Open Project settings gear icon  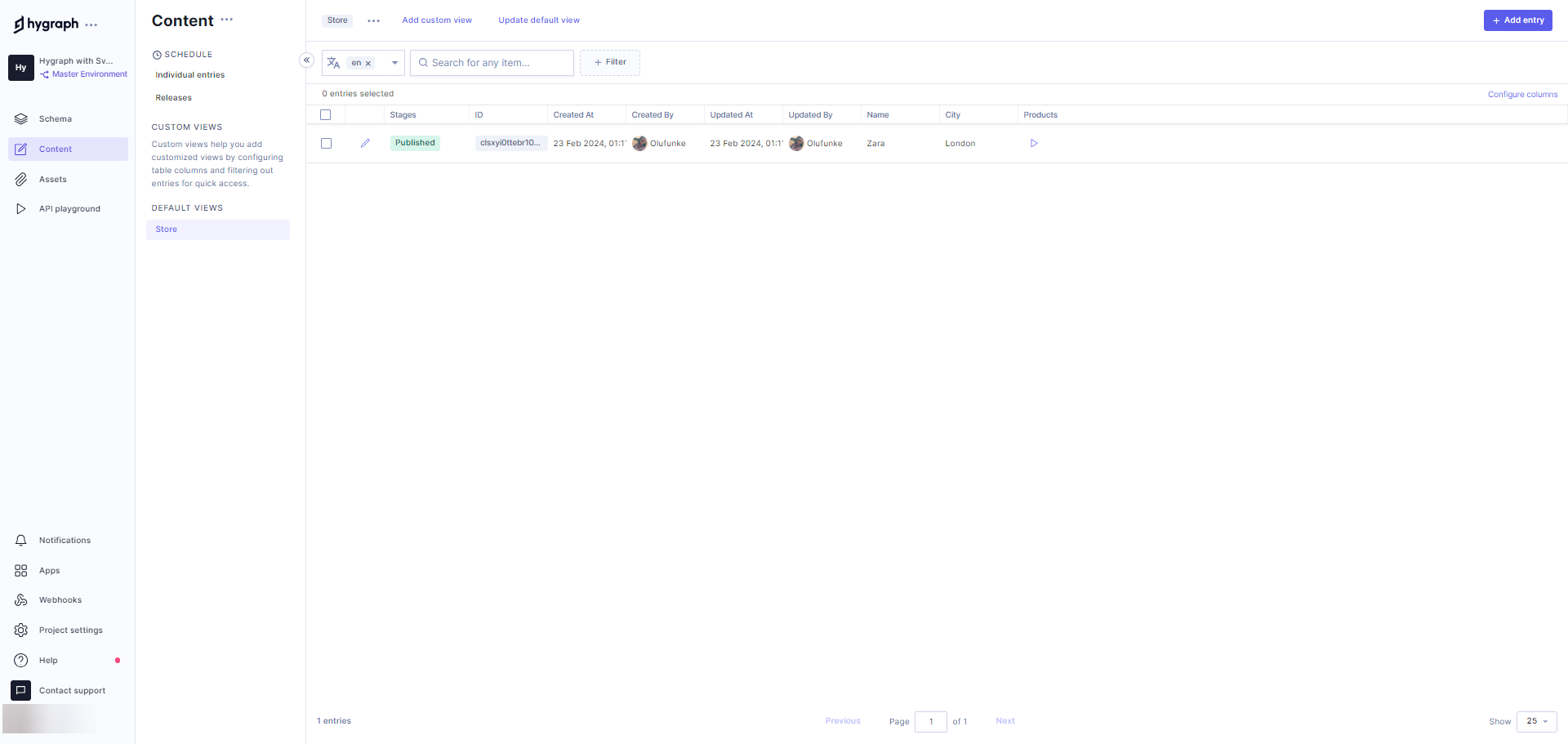click(x=21, y=630)
